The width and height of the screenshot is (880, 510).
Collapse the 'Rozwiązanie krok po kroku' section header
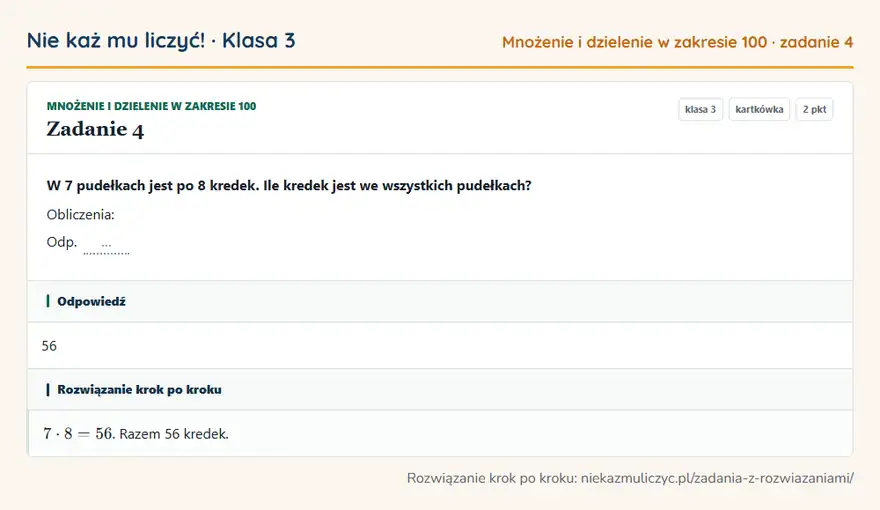click(x=440, y=389)
